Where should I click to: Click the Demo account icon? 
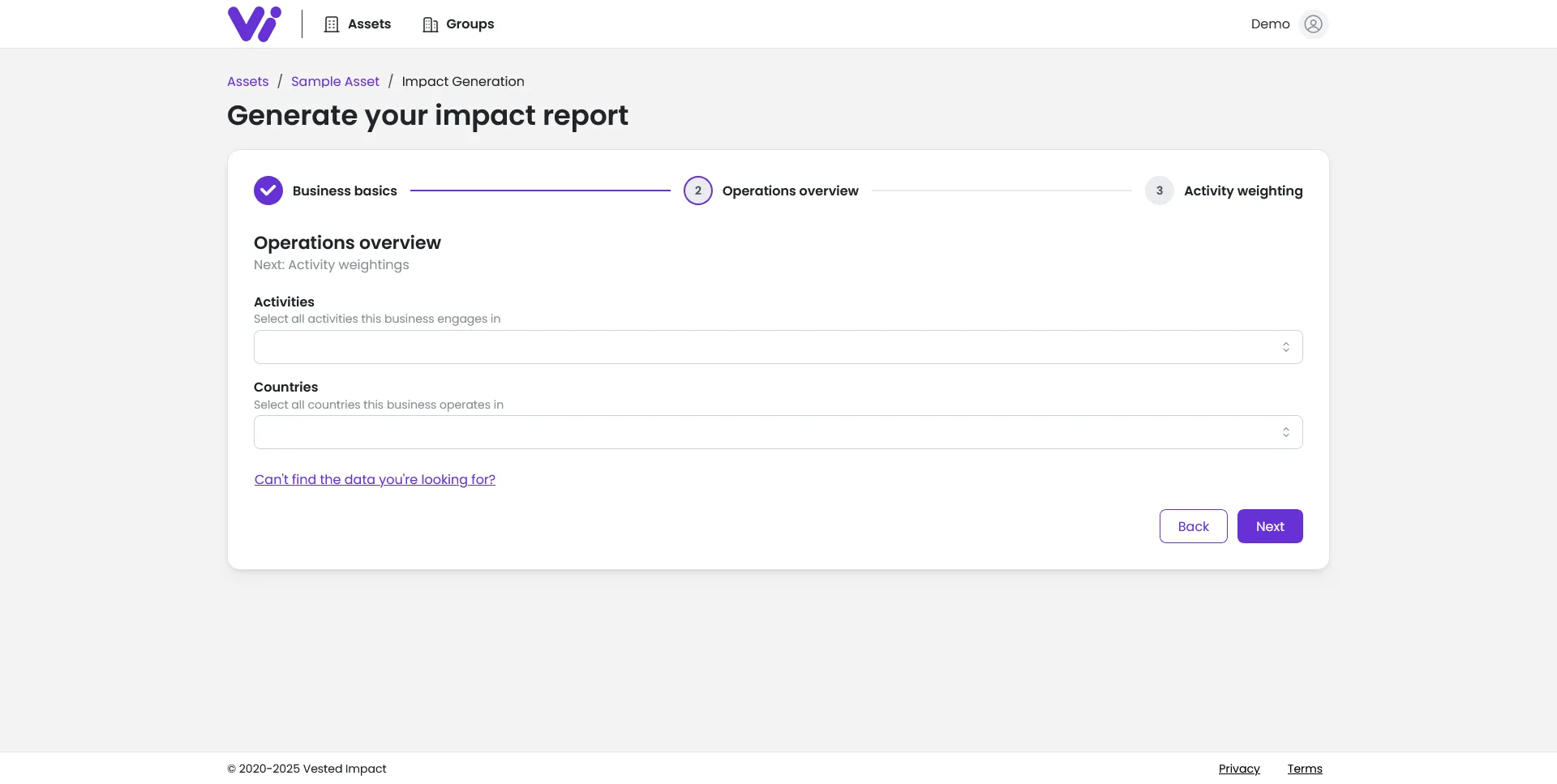point(1314,24)
